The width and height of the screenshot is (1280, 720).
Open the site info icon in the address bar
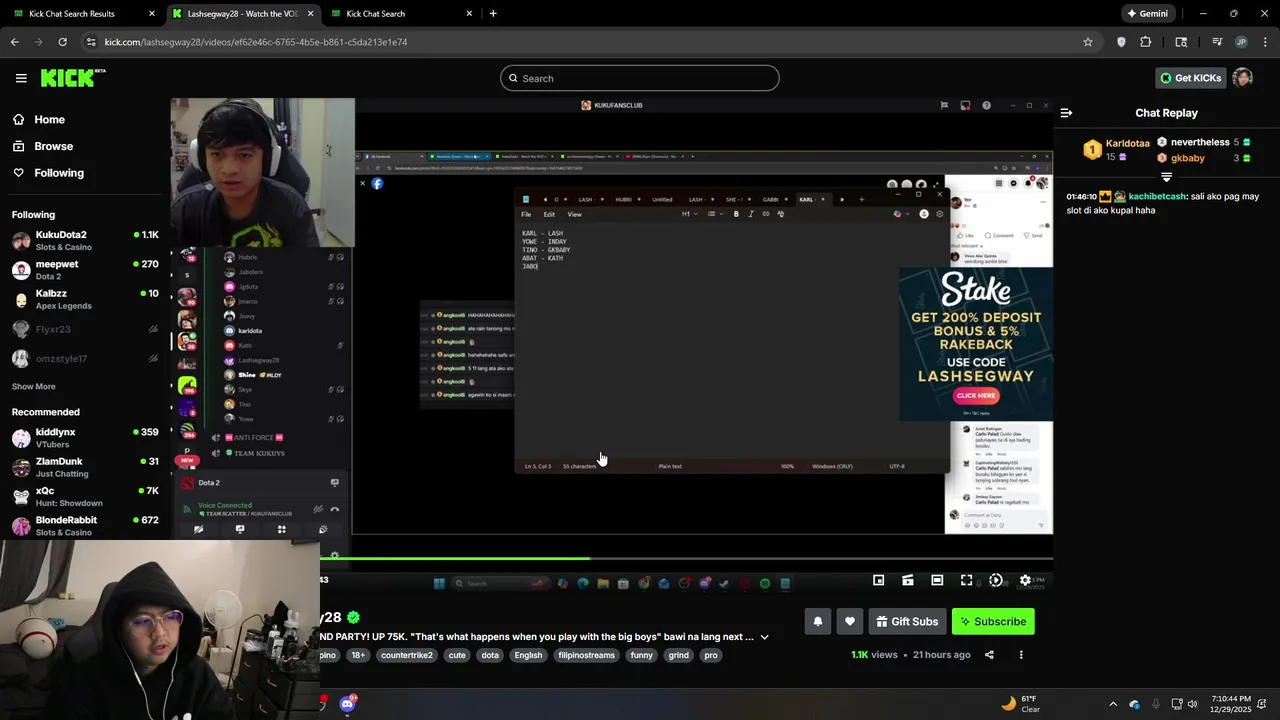click(x=91, y=42)
